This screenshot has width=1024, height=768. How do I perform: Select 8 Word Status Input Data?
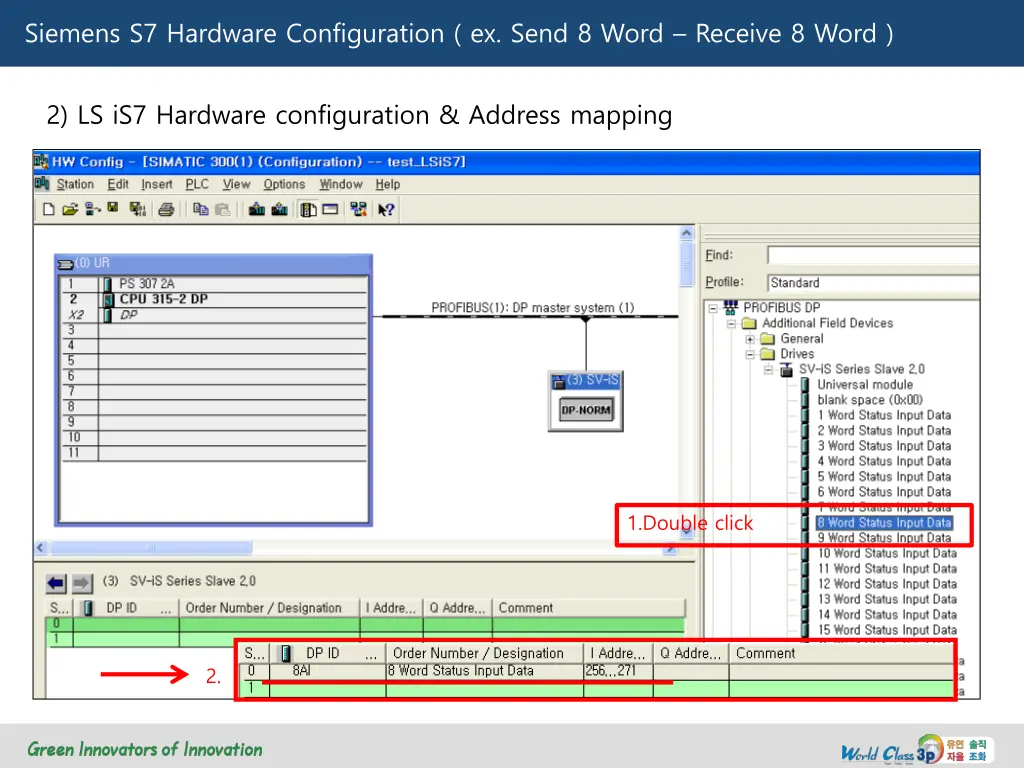[884, 522]
